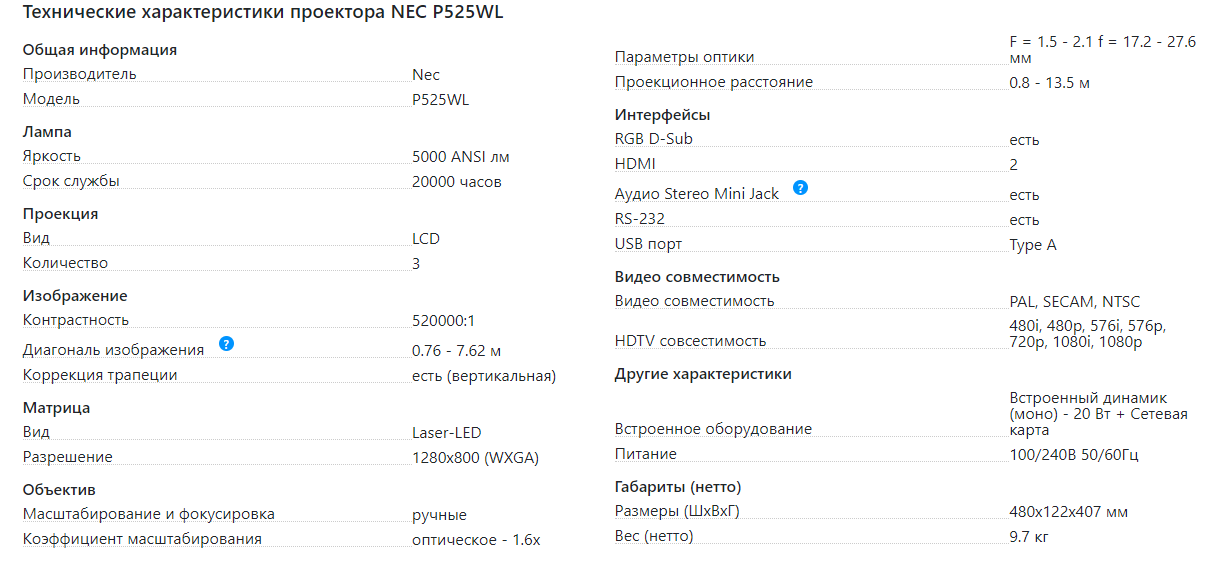This screenshot has height=572, width=1209.
Task: Click the Коррекция трапеции label
Action: tap(100, 375)
